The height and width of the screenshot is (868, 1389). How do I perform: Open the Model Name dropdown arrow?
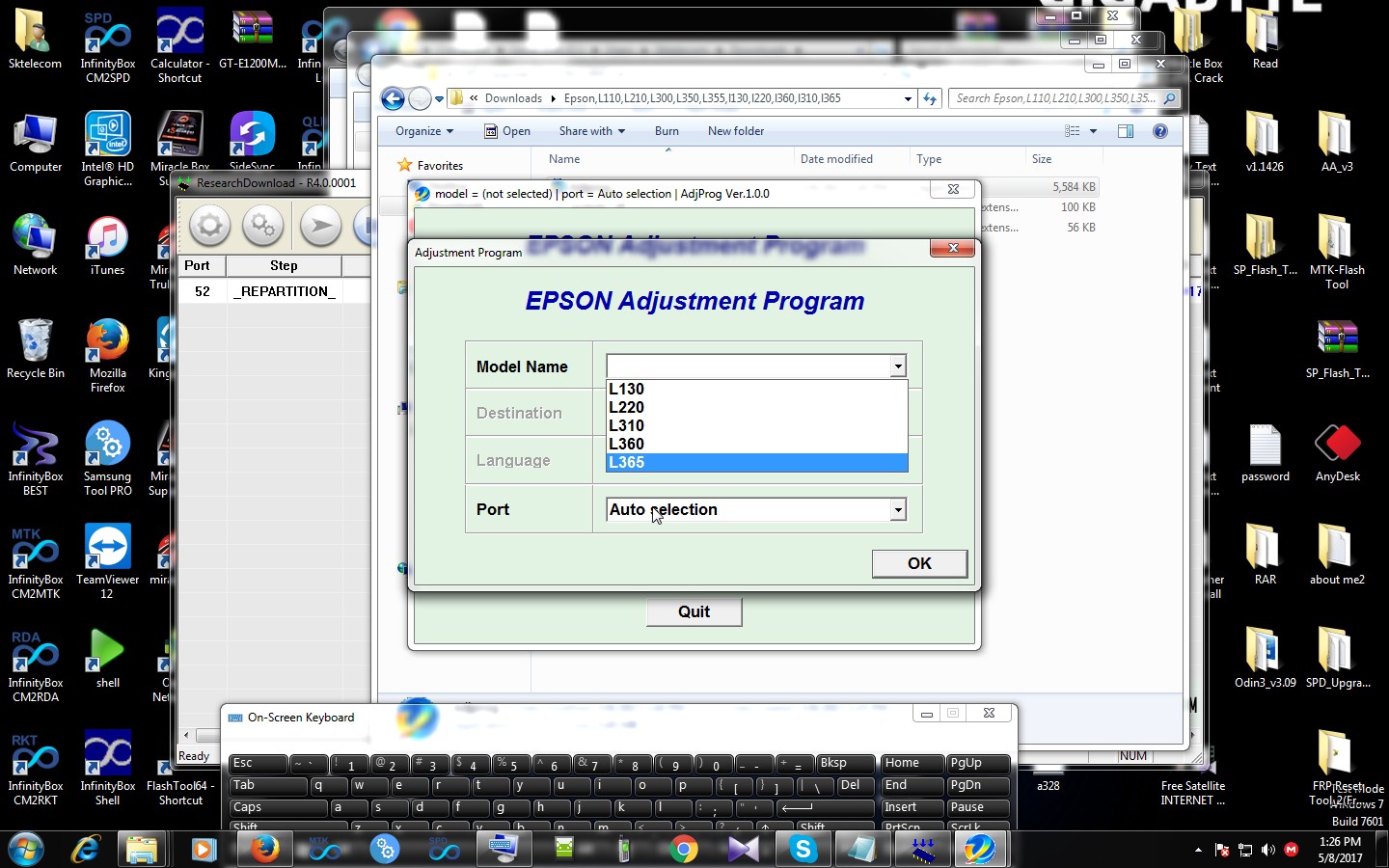tap(898, 366)
